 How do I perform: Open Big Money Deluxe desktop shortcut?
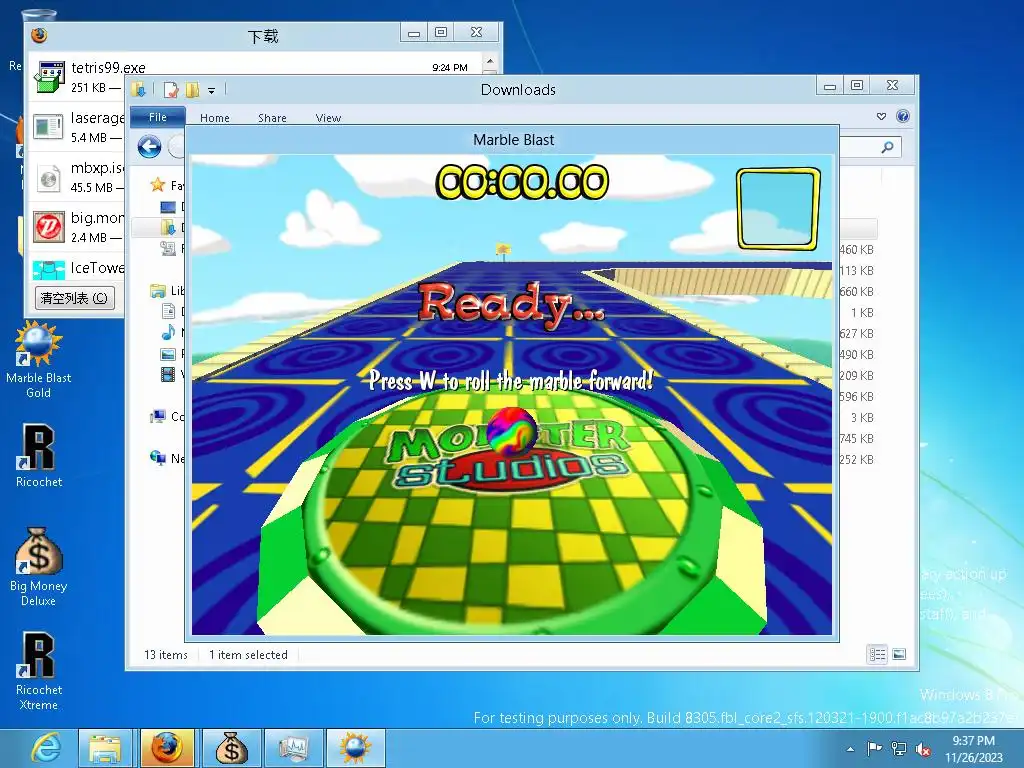tap(39, 567)
